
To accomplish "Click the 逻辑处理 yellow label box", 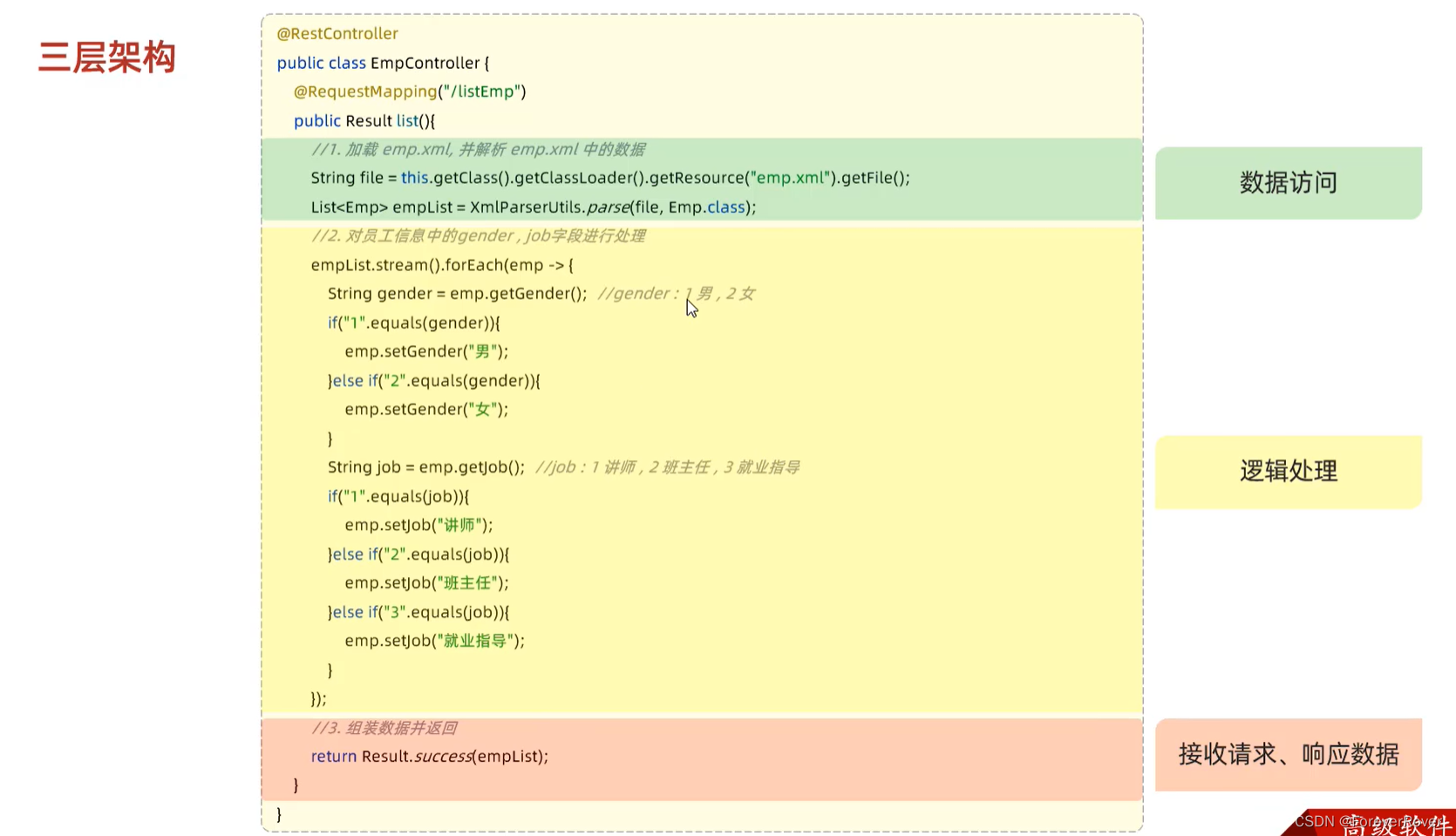I will click(1288, 472).
